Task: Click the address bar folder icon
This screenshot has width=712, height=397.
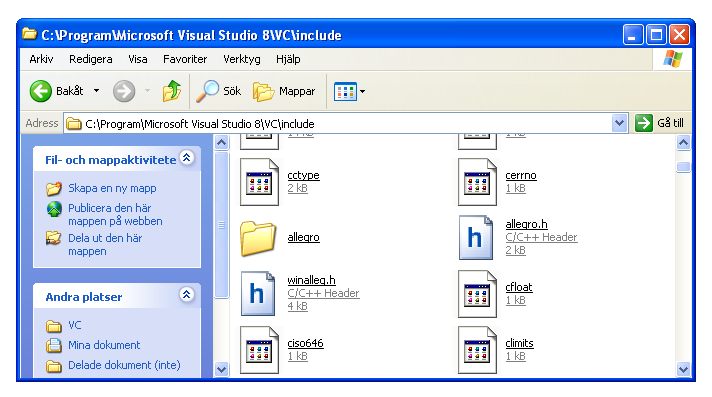Action: pos(73,124)
